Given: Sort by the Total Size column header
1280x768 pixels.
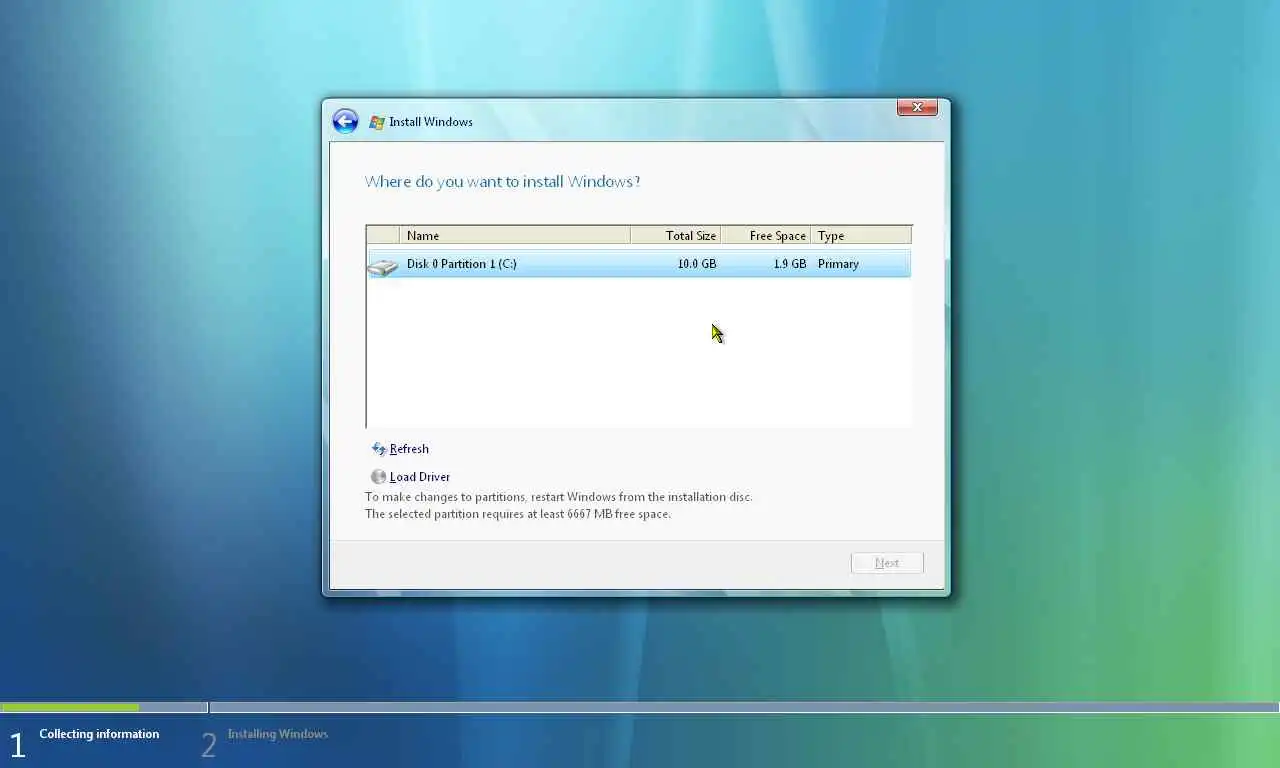Looking at the screenshot, I should [676, 235].
